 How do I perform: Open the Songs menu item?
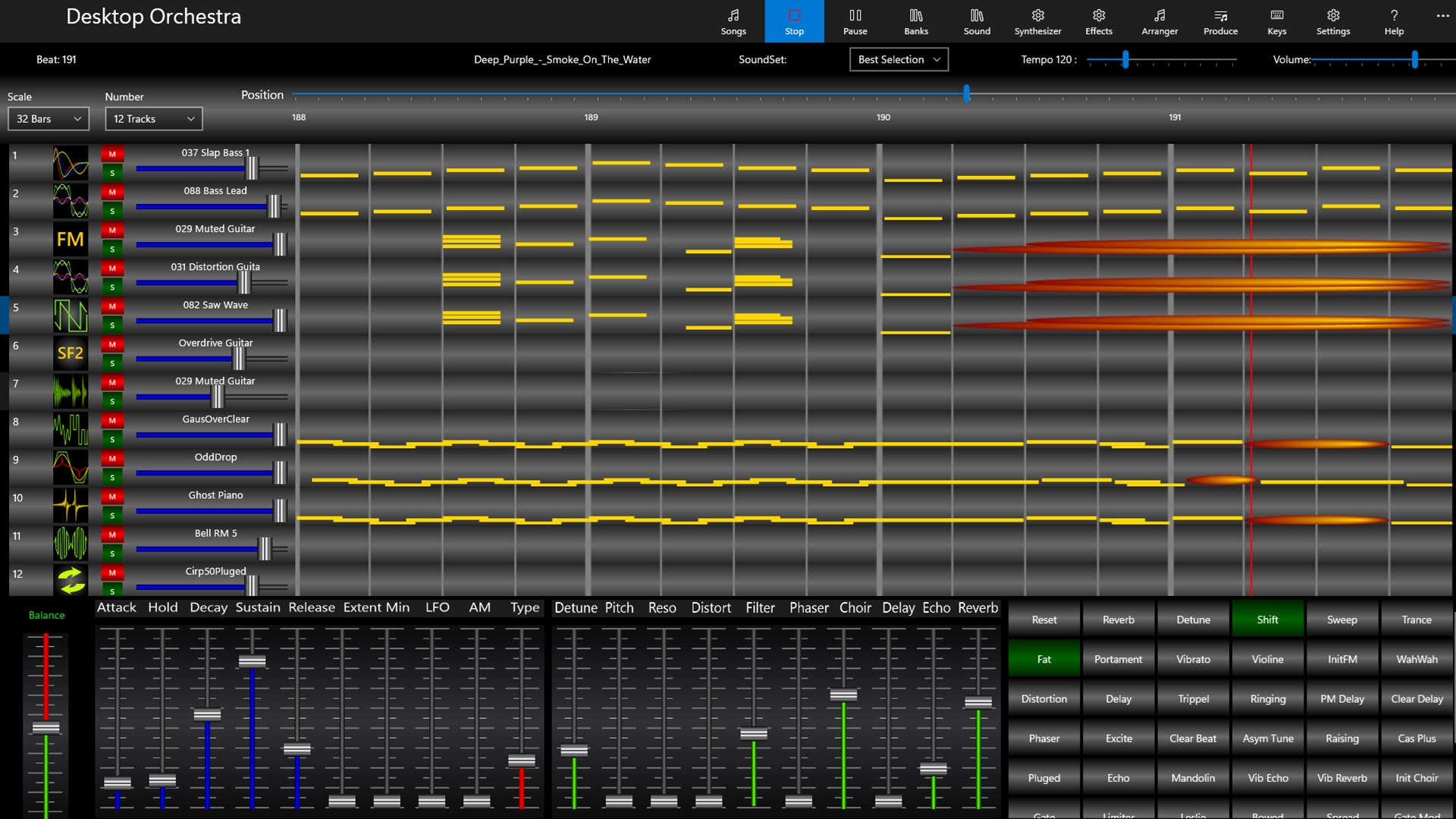pyautogui.click(x=733, y=21)
